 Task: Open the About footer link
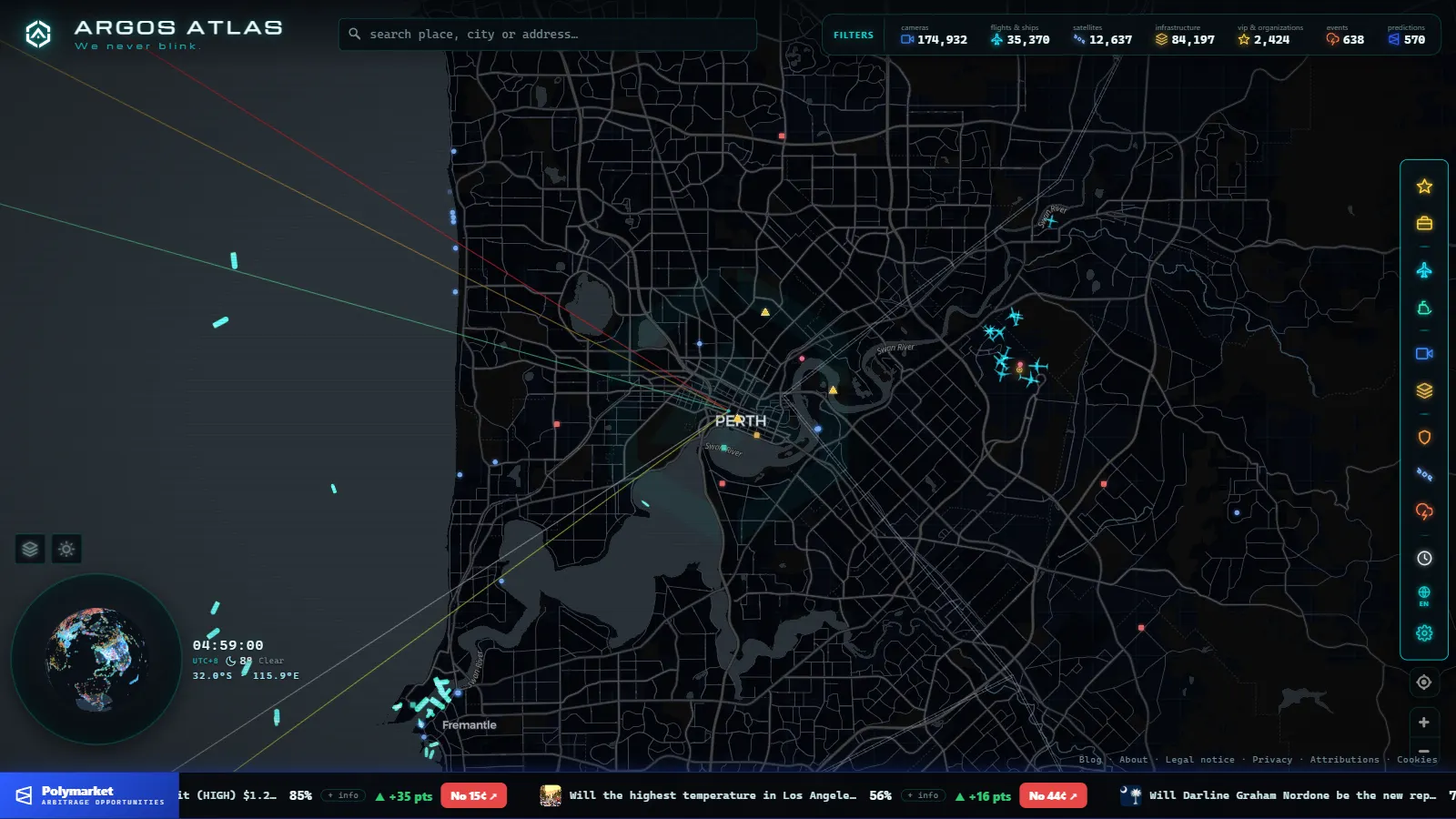click(x=1134, y=760)
